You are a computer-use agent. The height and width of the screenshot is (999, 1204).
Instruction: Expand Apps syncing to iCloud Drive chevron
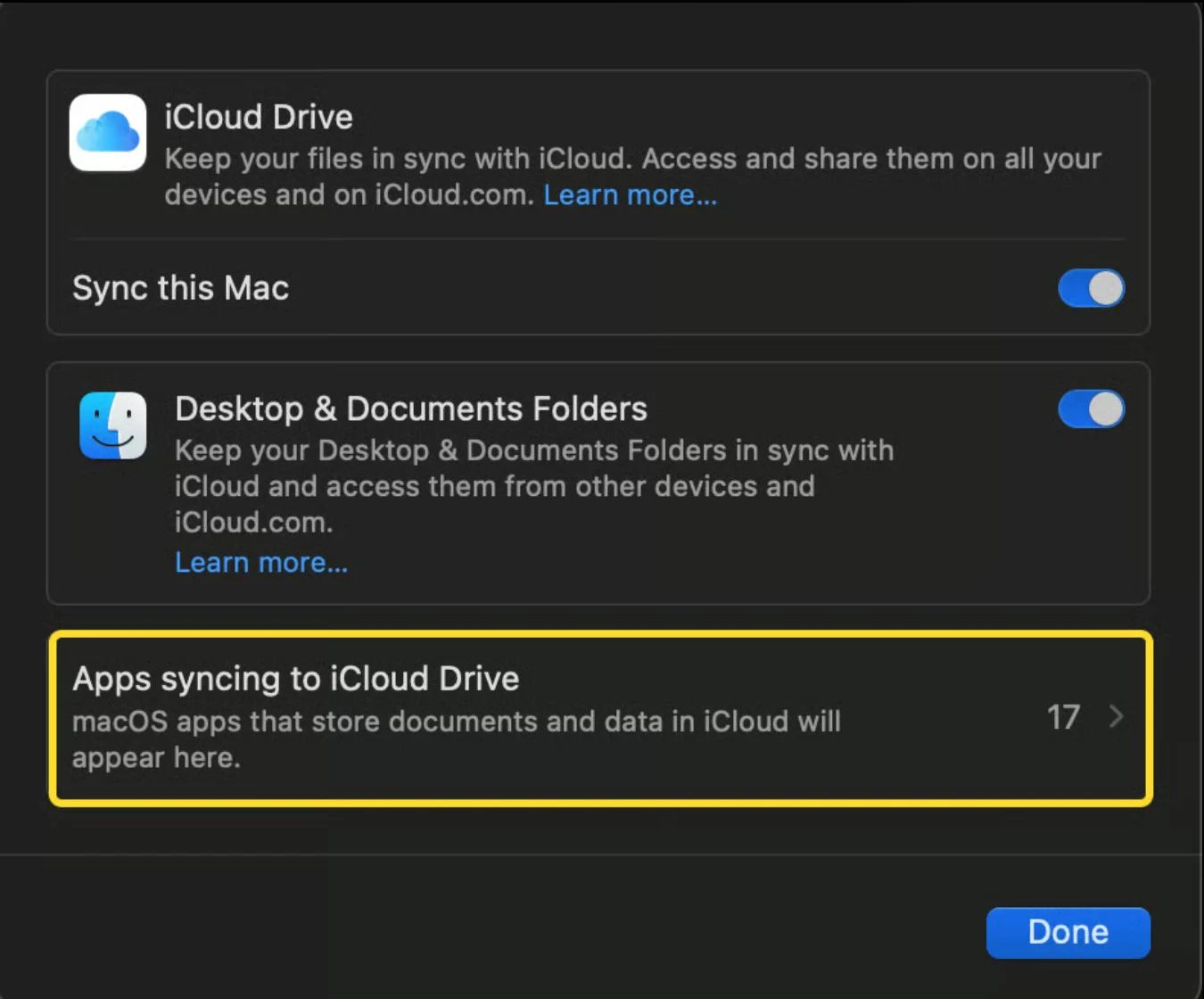[x=1116, y=716]
